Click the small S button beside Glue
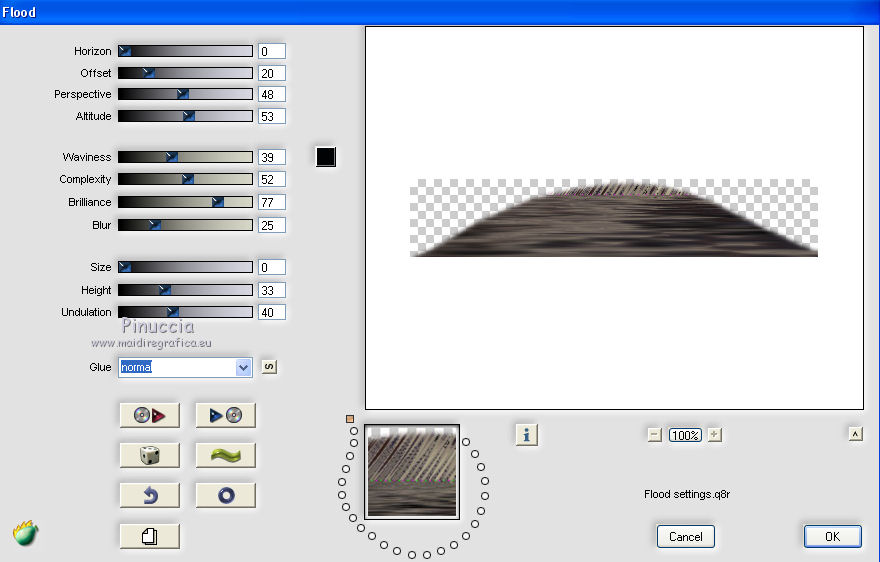The height and width of the screenshot is (562, 880). (268, 367)
